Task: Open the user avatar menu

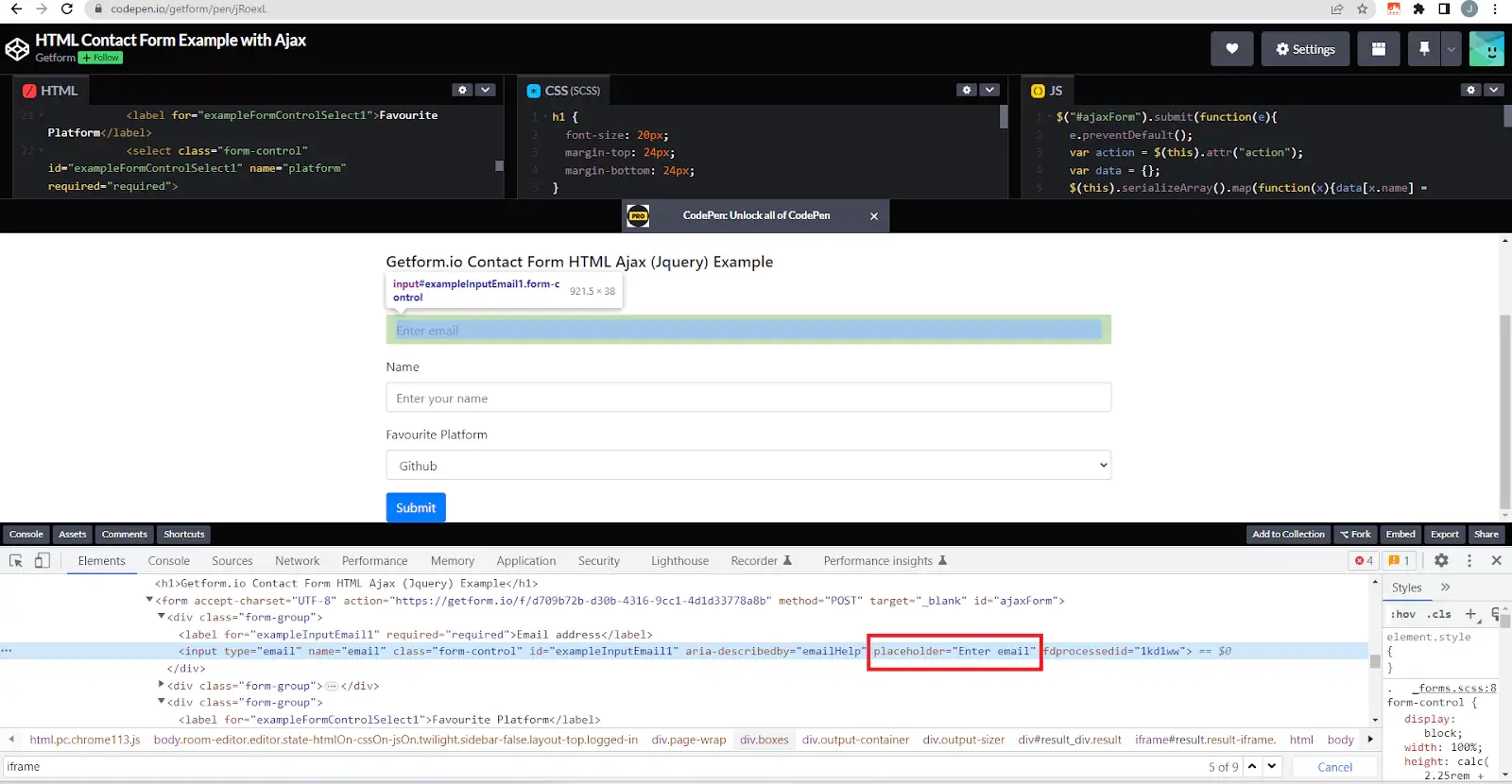Action: click(x=1486, y=49)
